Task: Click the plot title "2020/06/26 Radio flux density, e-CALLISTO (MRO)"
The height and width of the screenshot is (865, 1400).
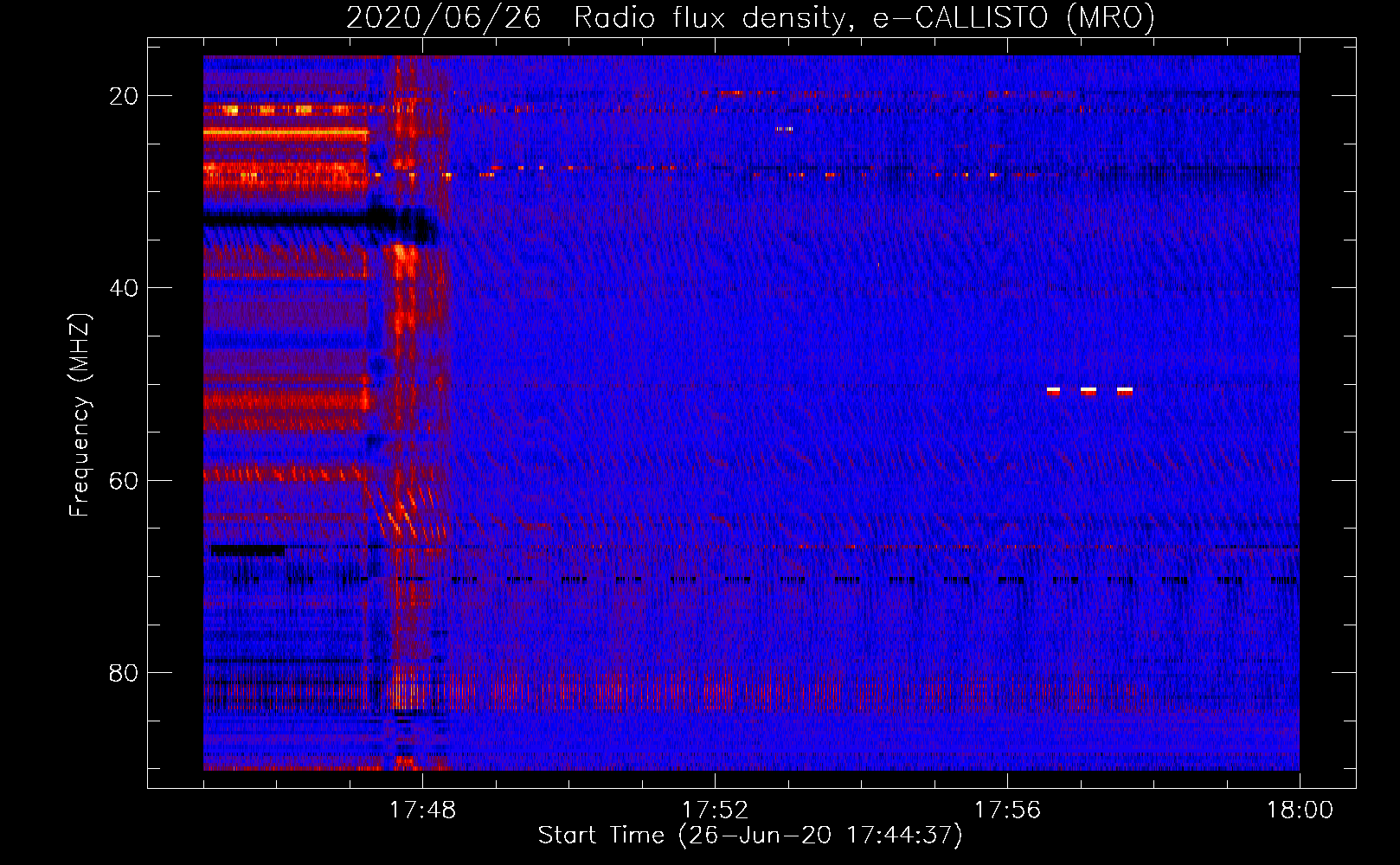Action: (750, 17)
